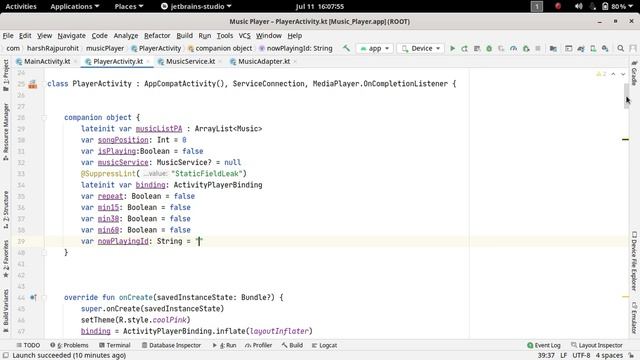Click the 4 spaces indent setting
The width and height of the screenshot is (640, 360).
click(609, 356)
